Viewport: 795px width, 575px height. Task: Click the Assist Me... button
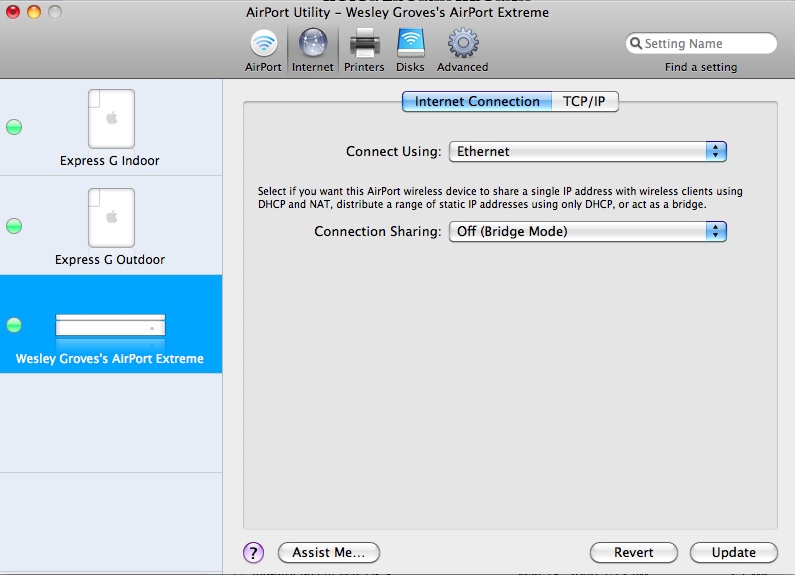[x=329, y=552]
